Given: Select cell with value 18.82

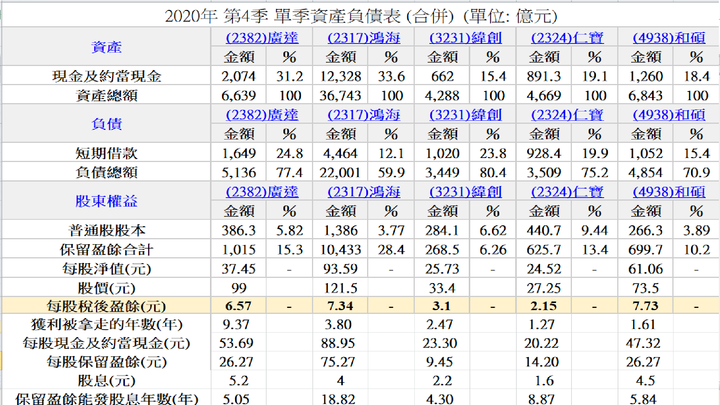Looking at the screenshot, I should (340, 399).
